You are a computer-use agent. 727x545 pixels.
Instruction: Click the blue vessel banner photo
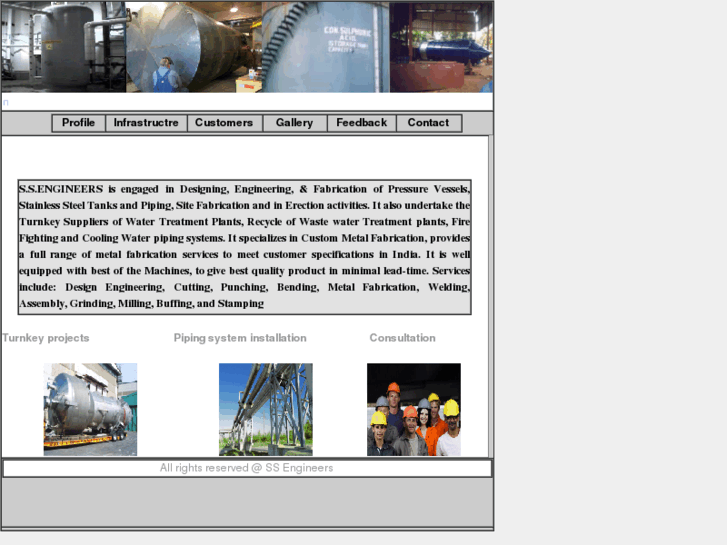441,47
